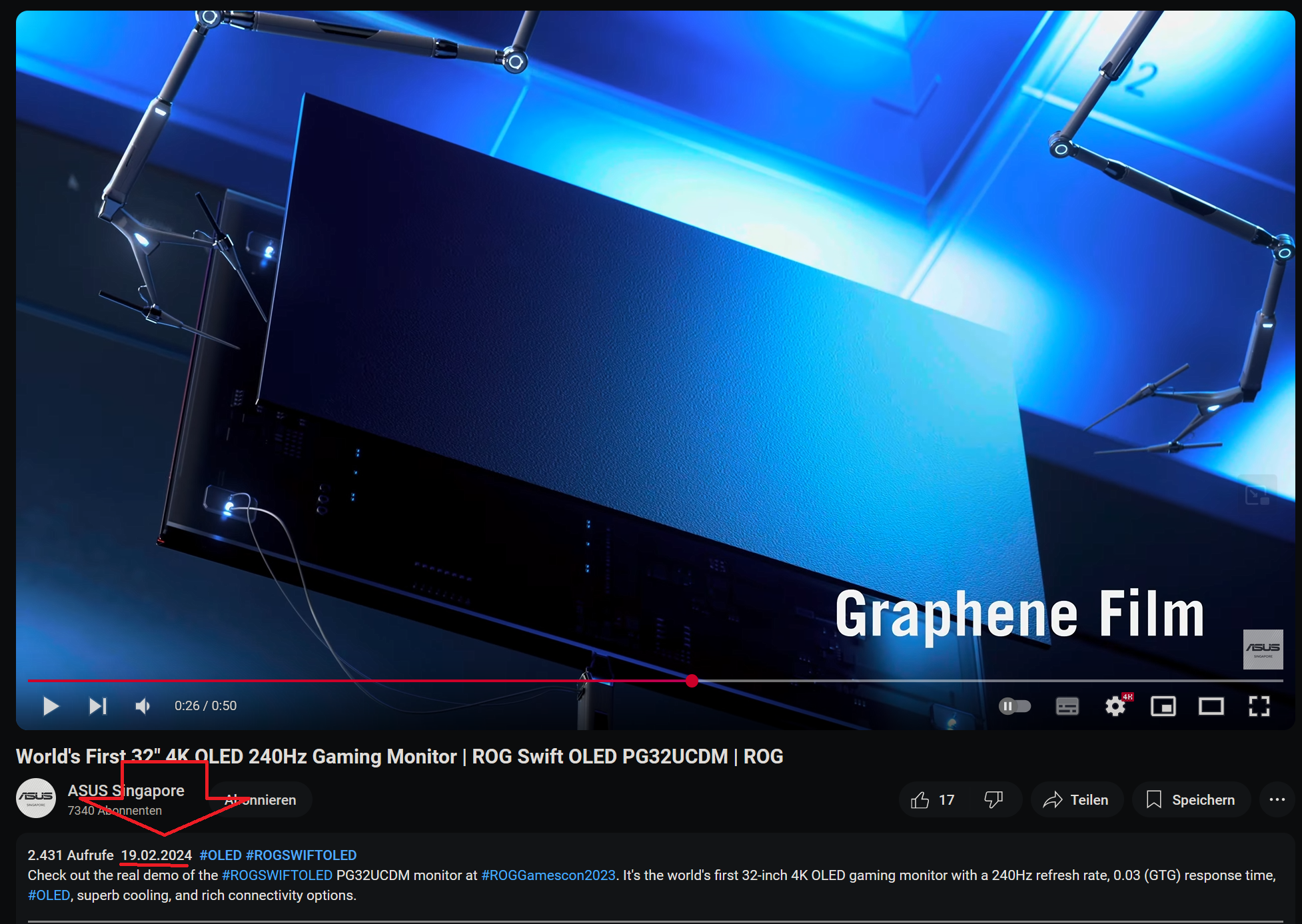
Task: Activate miniplayer mode
Action: [x=1164, y=705]
